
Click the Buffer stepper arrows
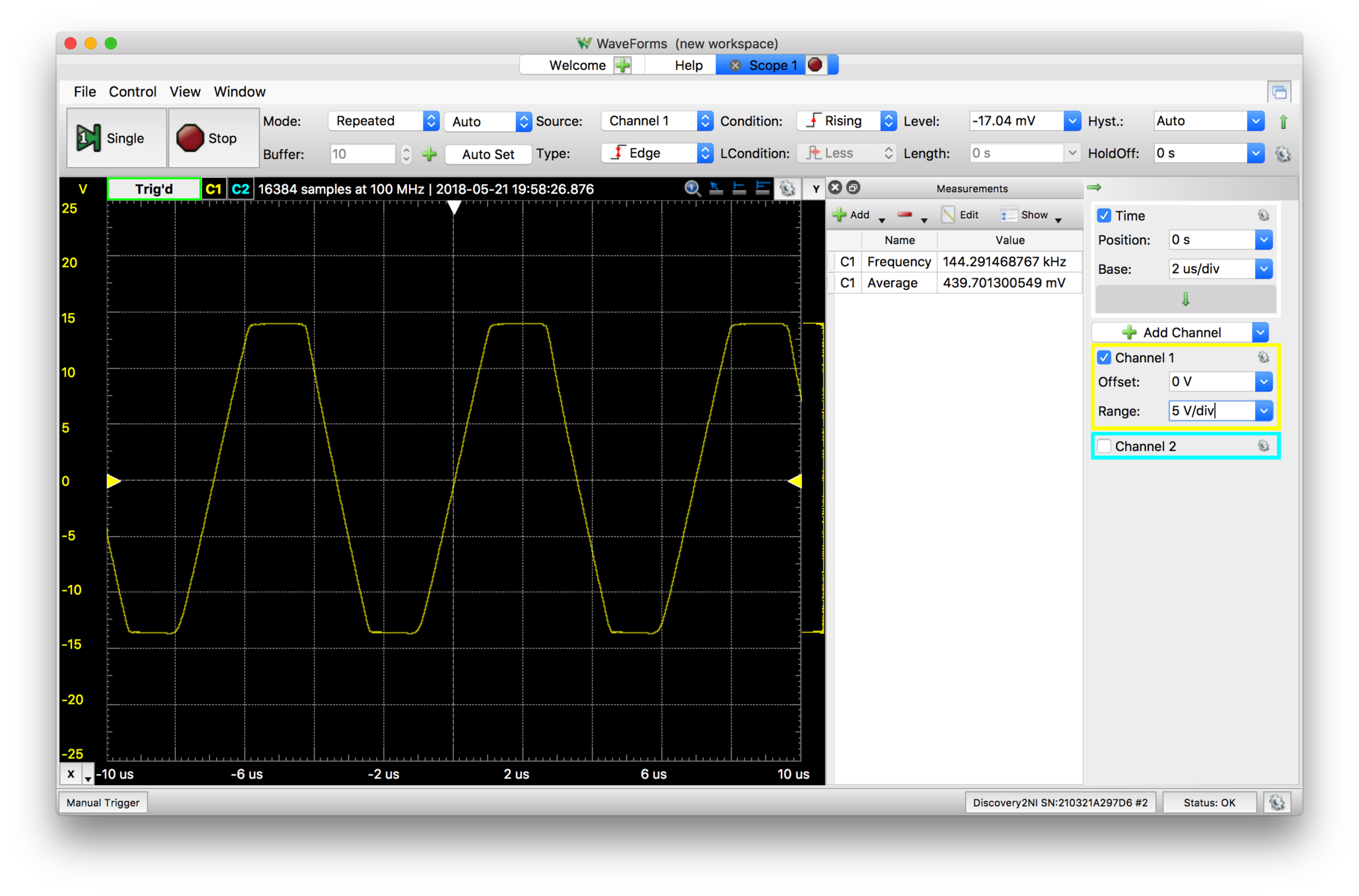[406, 154]
